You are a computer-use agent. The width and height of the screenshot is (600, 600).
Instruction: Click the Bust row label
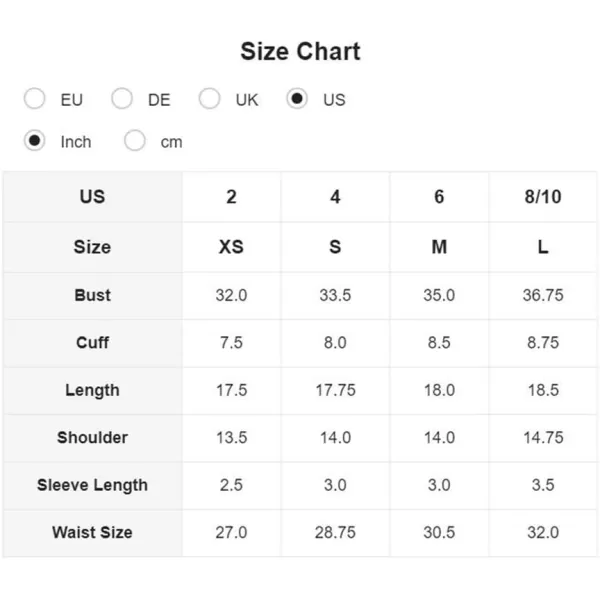coord(93,295)
